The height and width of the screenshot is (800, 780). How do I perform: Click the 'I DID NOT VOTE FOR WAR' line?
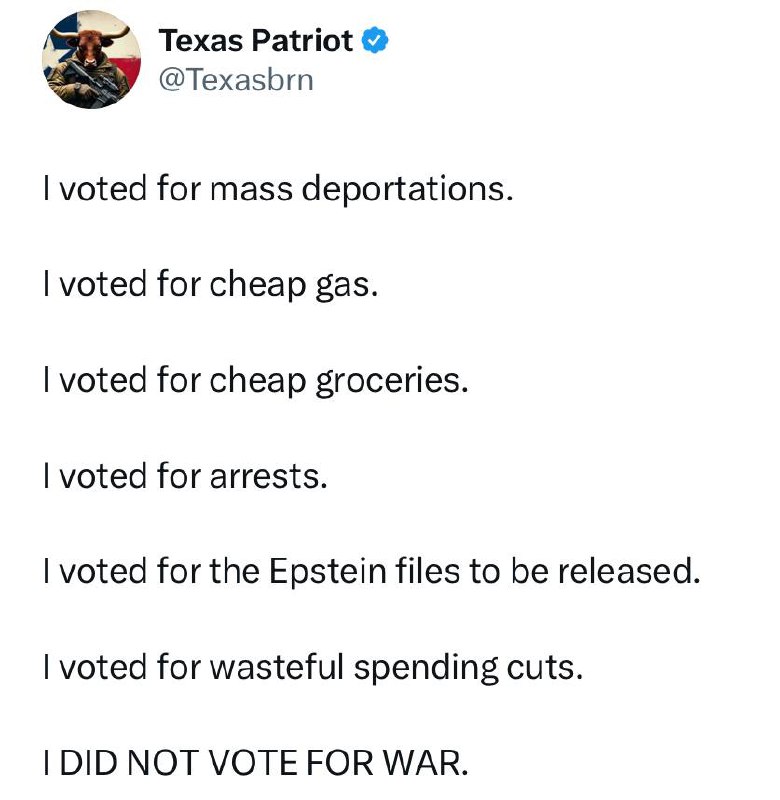[x=256, y=763]
